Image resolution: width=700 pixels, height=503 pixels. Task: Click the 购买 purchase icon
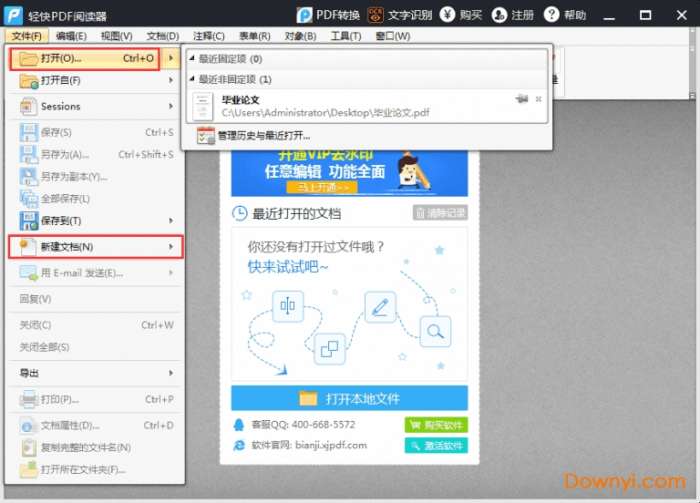447,15
